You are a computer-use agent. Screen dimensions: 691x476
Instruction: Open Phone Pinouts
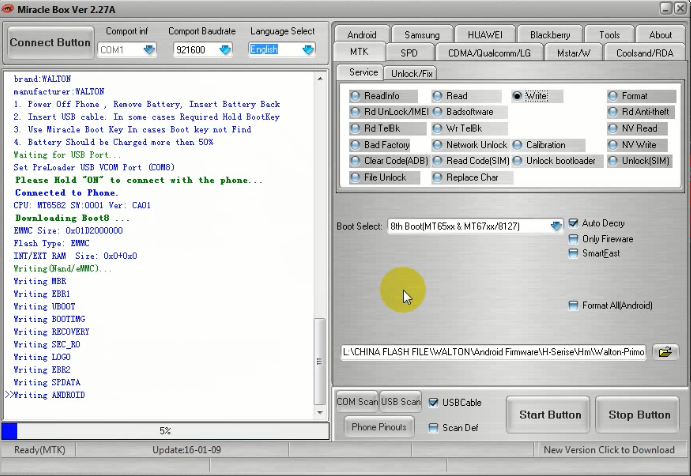379,427
